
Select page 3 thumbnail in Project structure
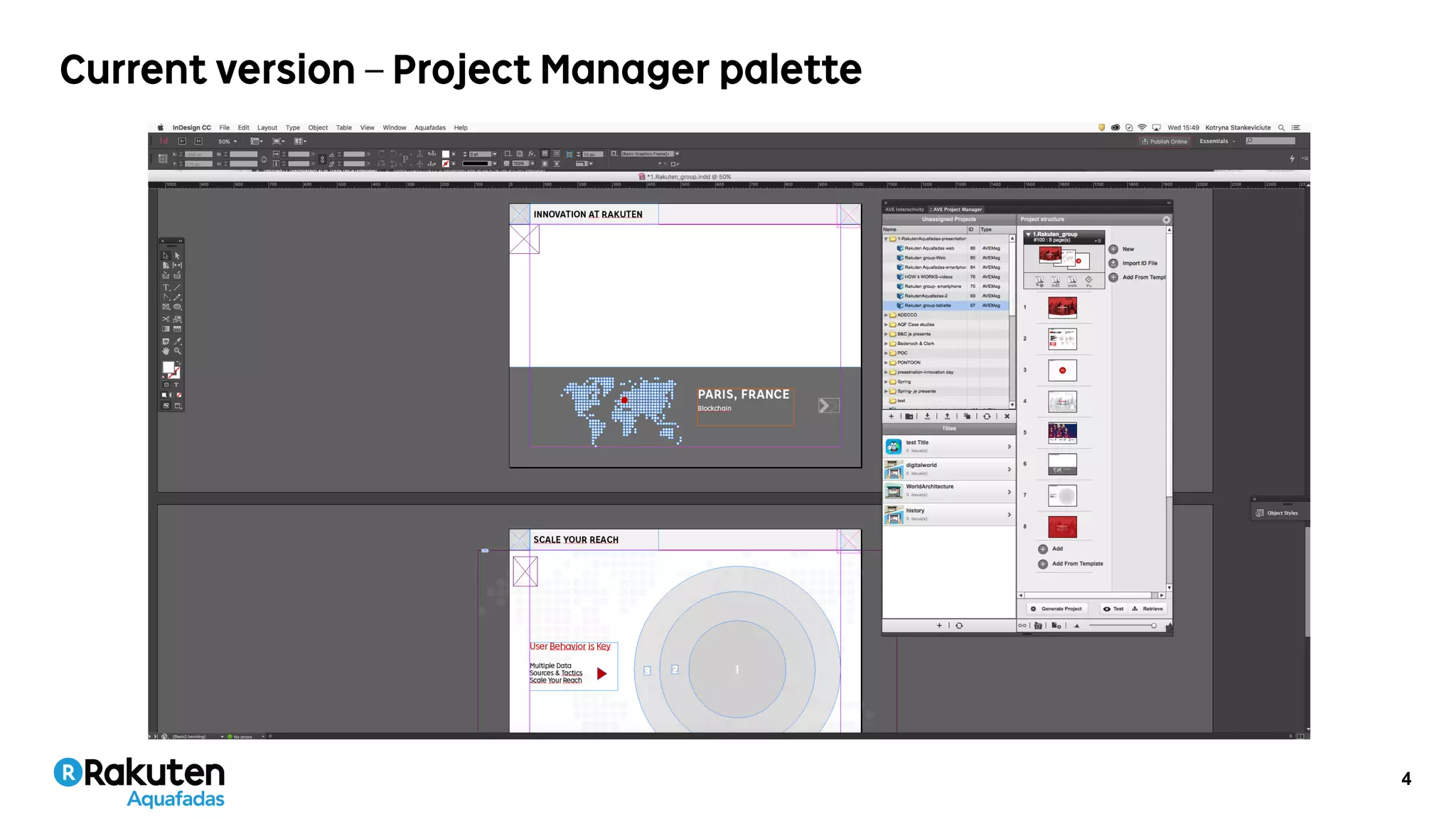(x=1062, y=370)
